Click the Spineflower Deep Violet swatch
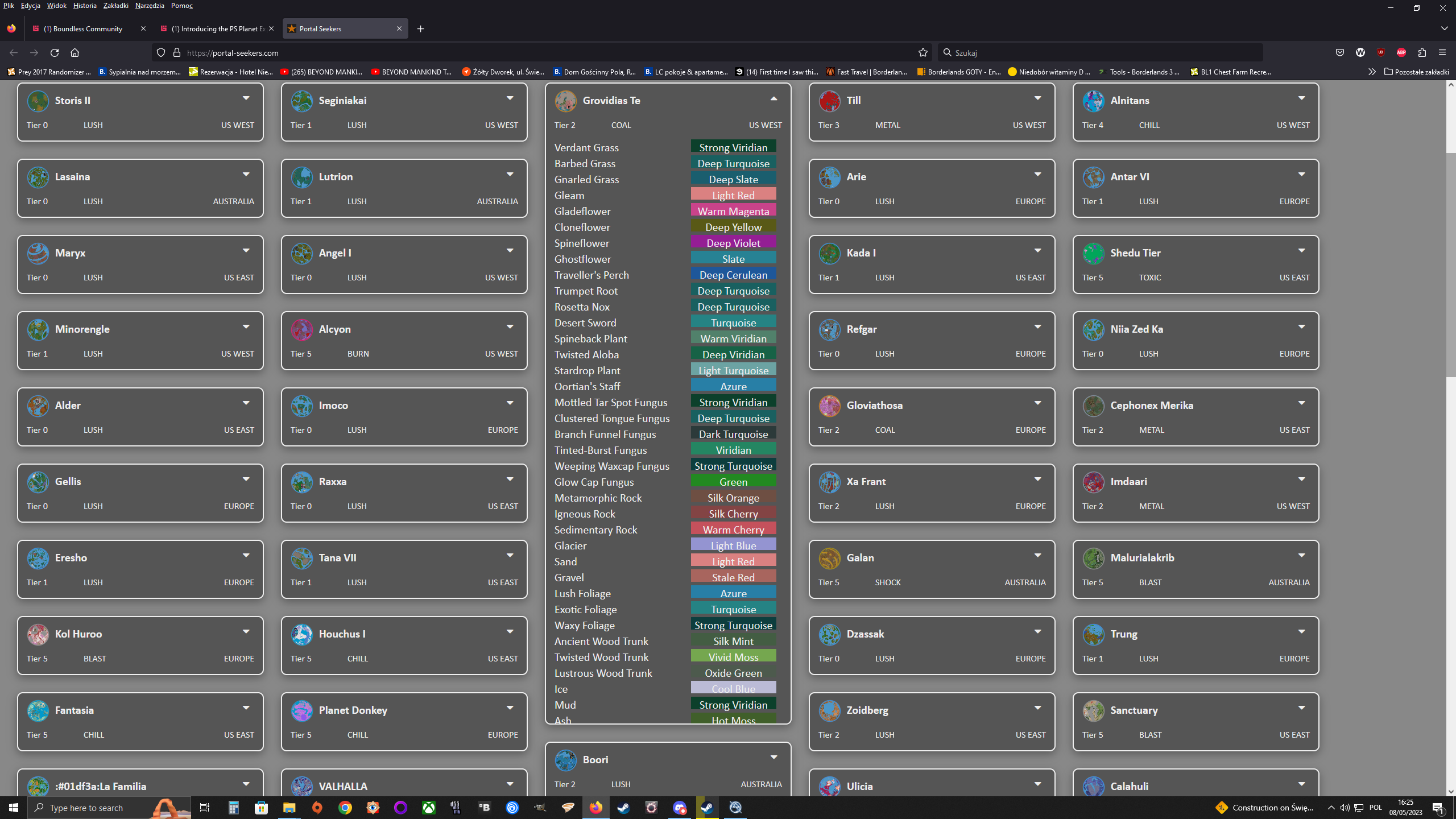Viewport: 1456px width, 819px height. 733,243
